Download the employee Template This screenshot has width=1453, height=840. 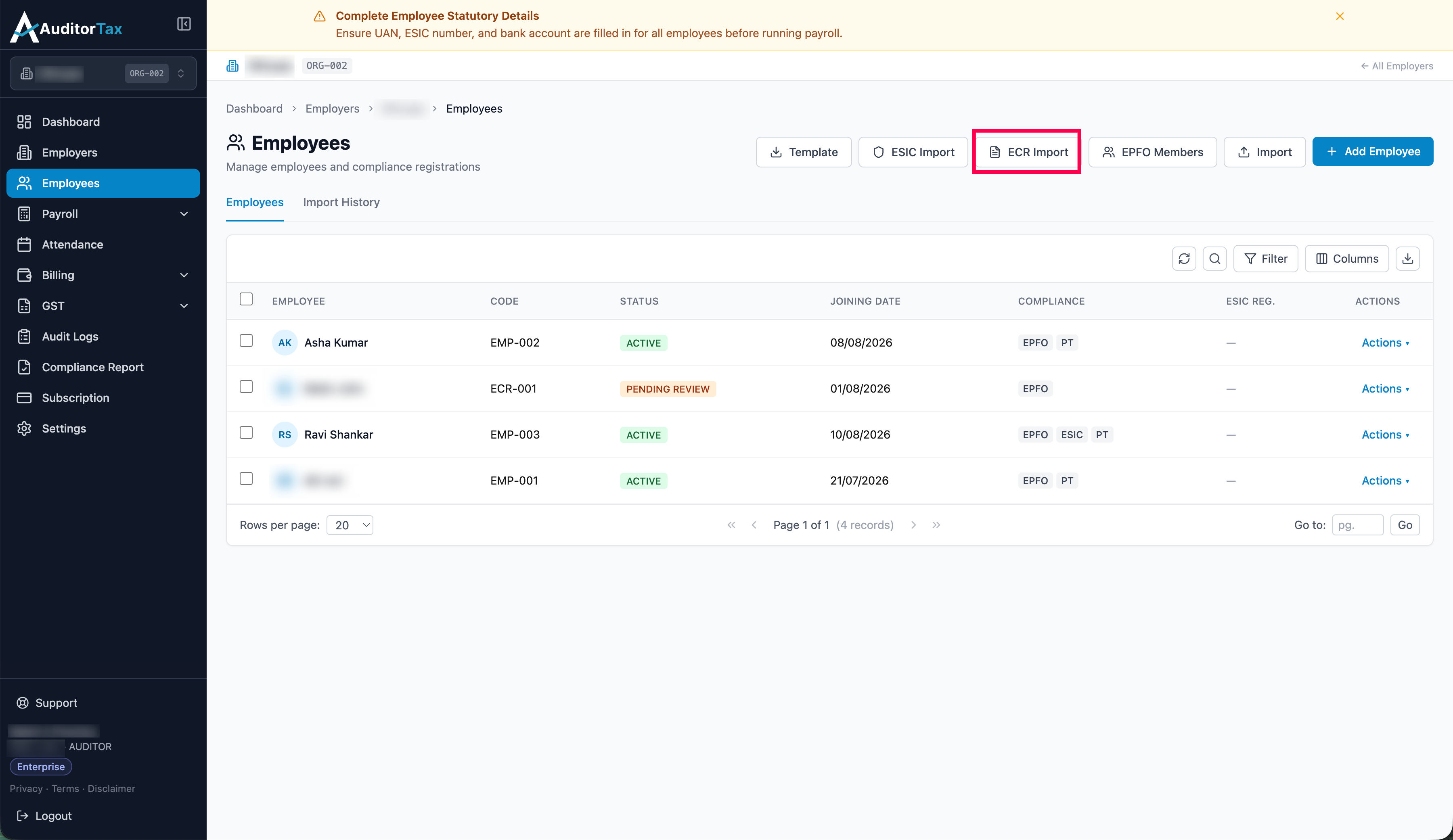click(803, 152)
